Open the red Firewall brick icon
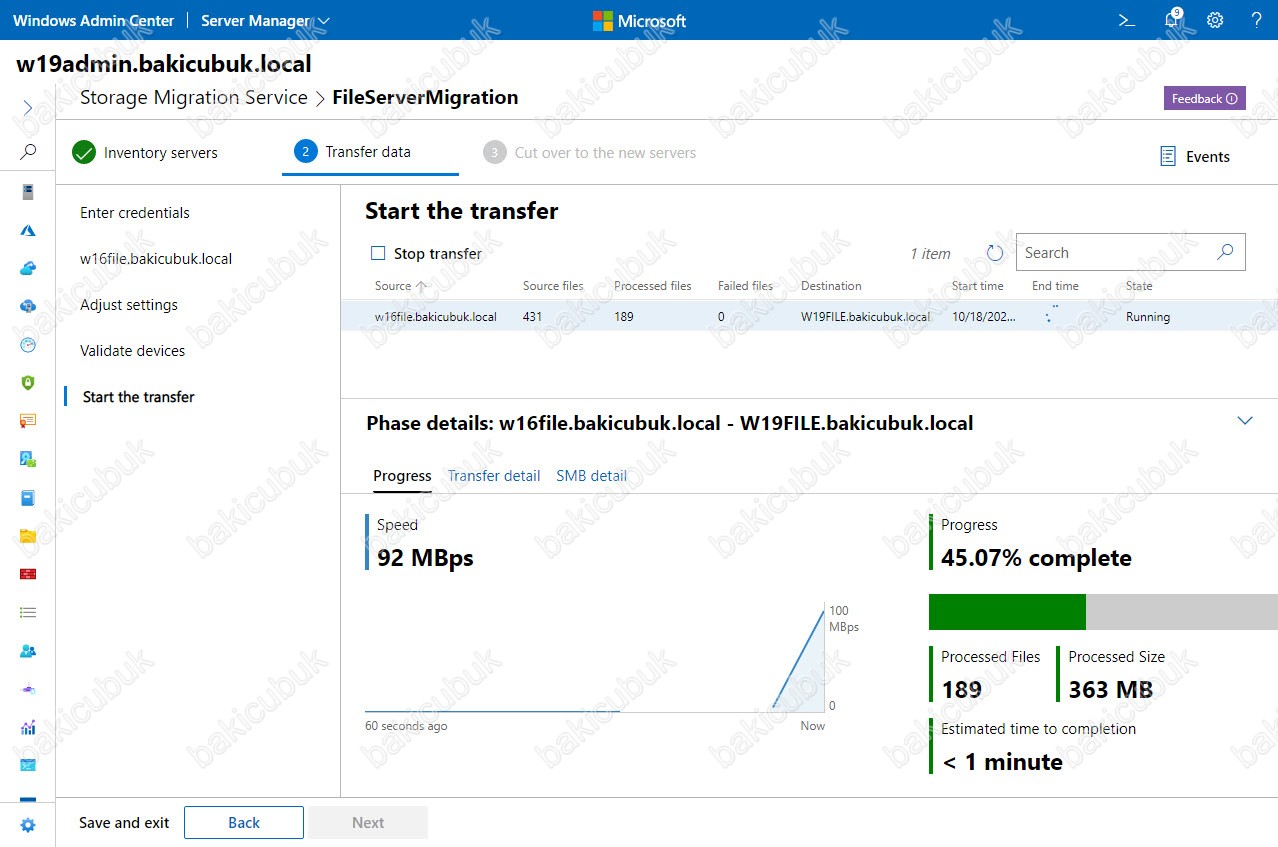 (28, 574)
